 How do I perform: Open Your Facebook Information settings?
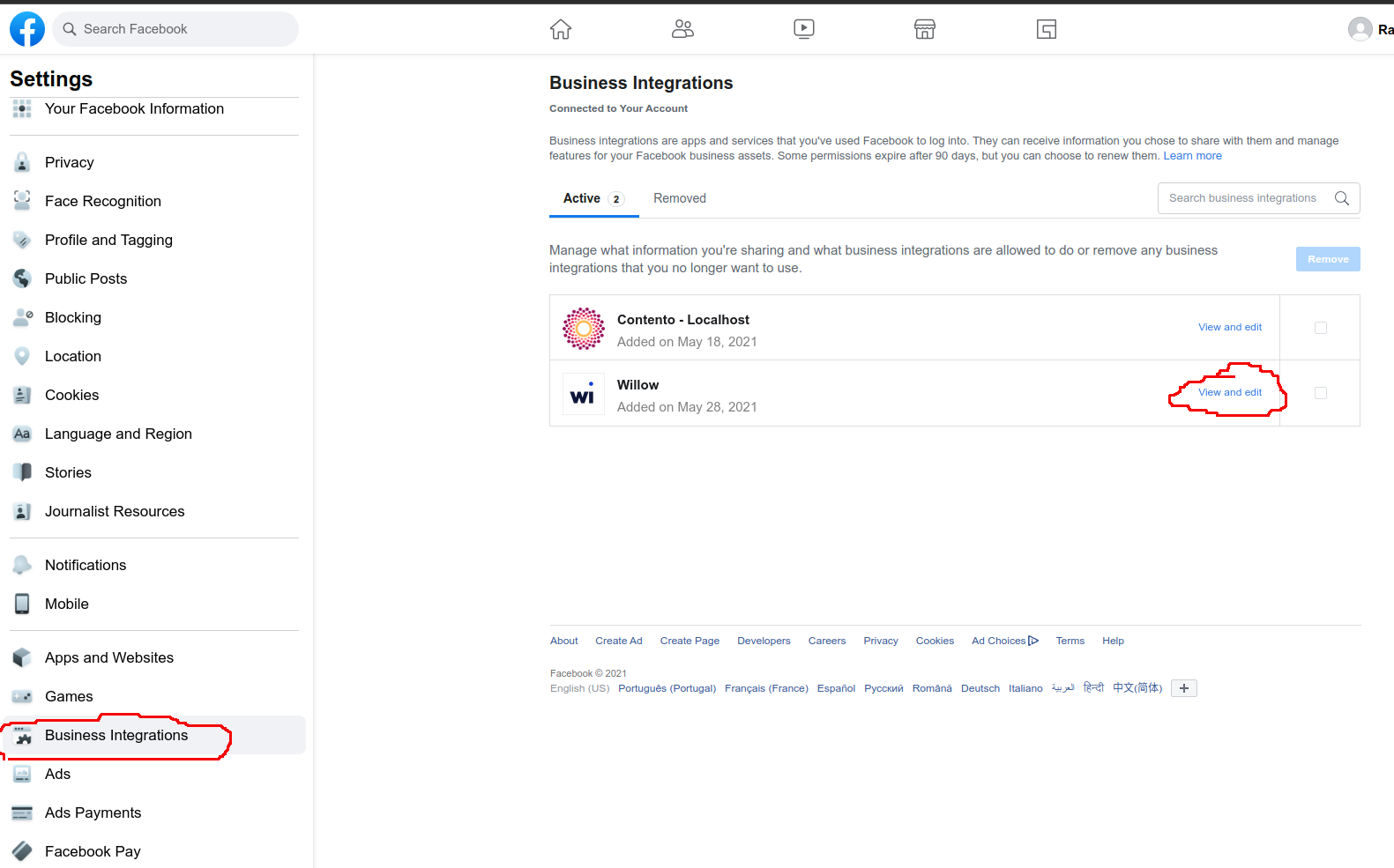(x=154, y=108)
